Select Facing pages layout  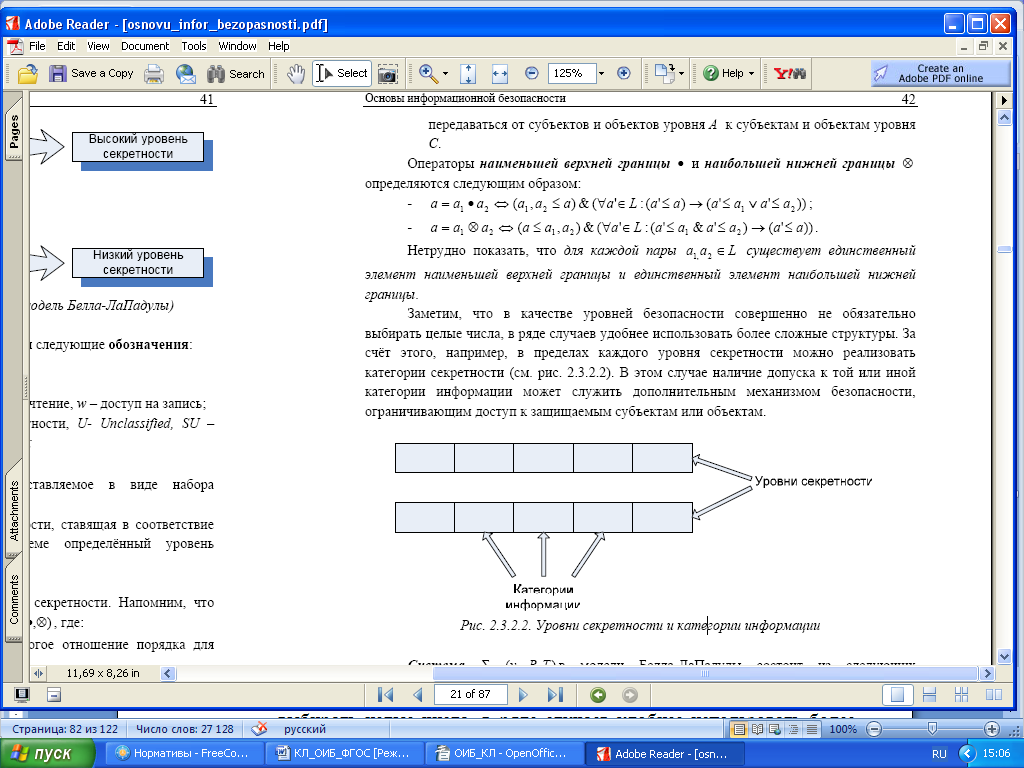click(x=993, y=695)
